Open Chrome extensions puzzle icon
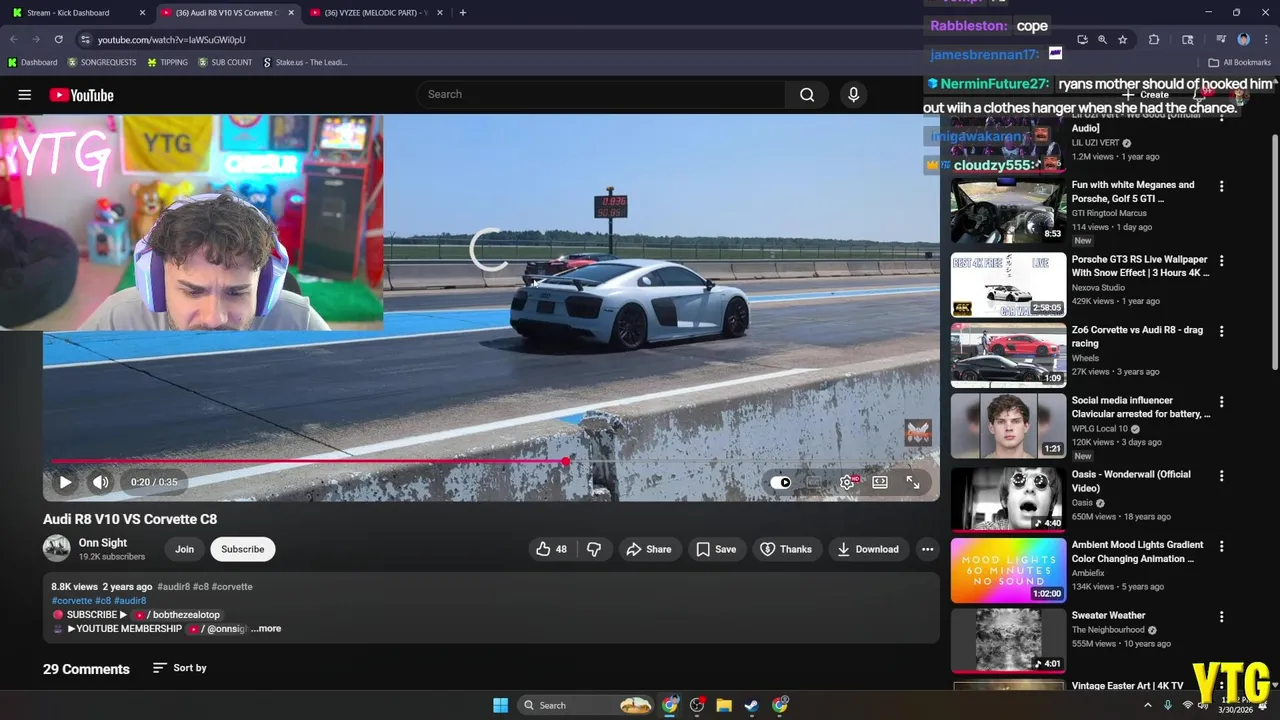 pyautogui.click(x=1154, y=40)
